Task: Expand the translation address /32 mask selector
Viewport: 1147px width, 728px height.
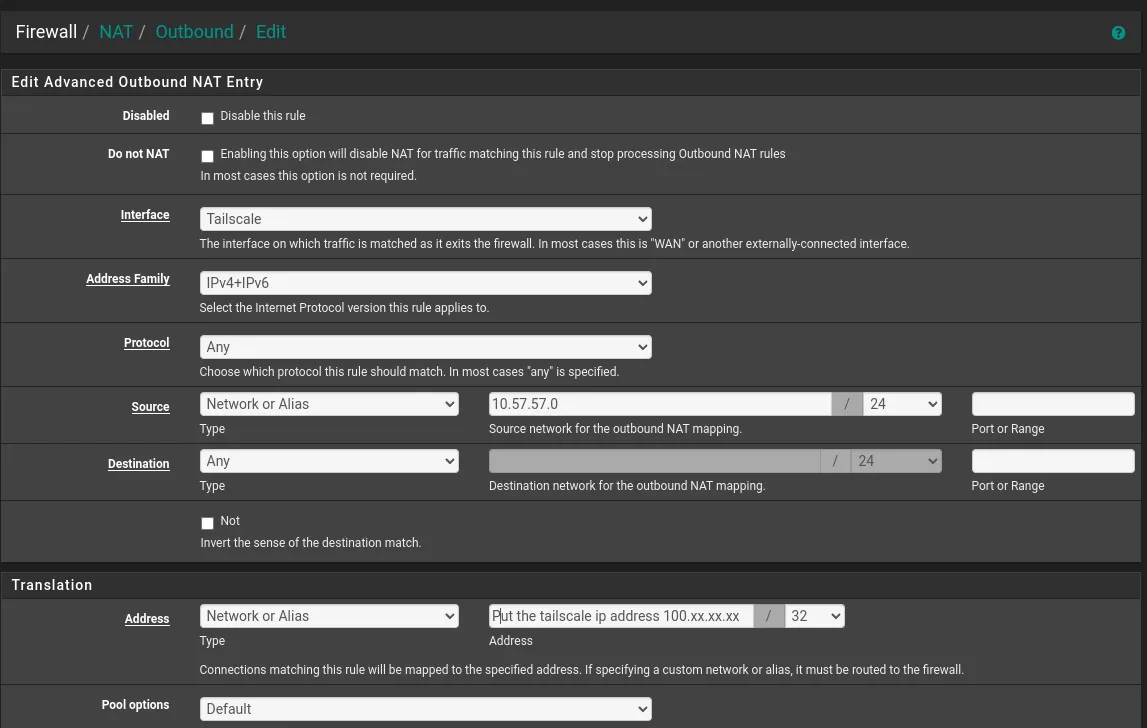Action: (x=815, y=615)
